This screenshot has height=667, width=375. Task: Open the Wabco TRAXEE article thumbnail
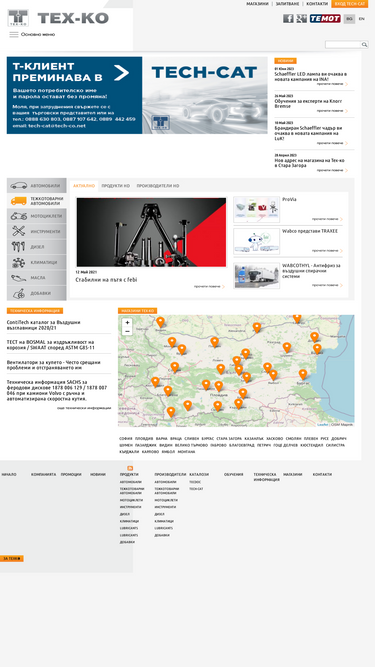coord(256,241)
